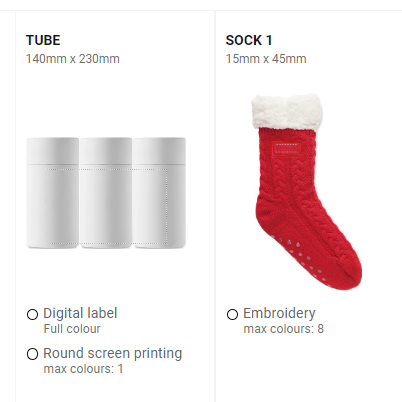The height and width of the screenshot is (402, 402).
Task: Select the Embroidery radio button
Action: [x=232, y=314]
